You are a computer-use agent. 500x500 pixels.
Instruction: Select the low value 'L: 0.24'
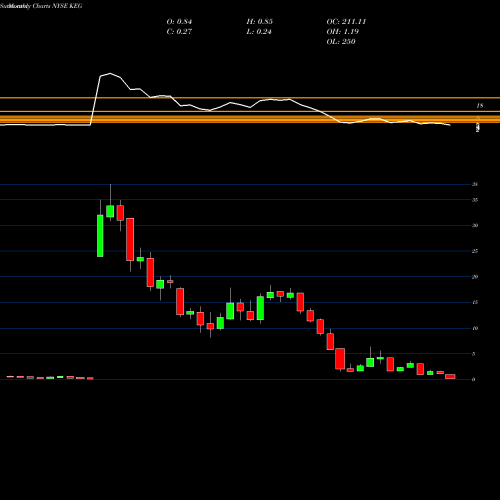(259, 32)
